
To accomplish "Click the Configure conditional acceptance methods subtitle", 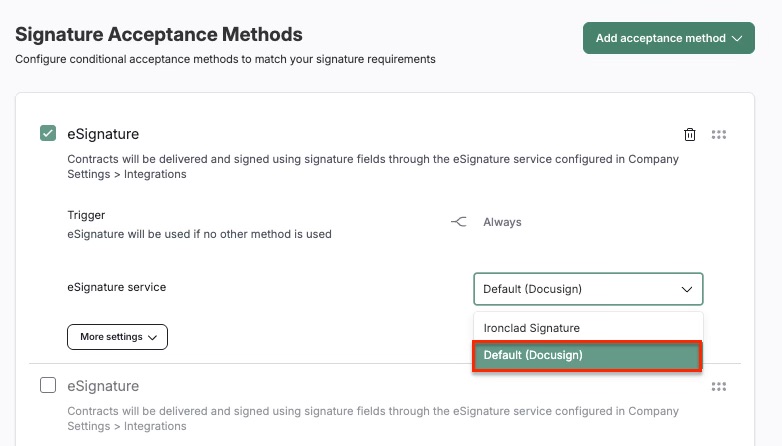I will (225, 59).
